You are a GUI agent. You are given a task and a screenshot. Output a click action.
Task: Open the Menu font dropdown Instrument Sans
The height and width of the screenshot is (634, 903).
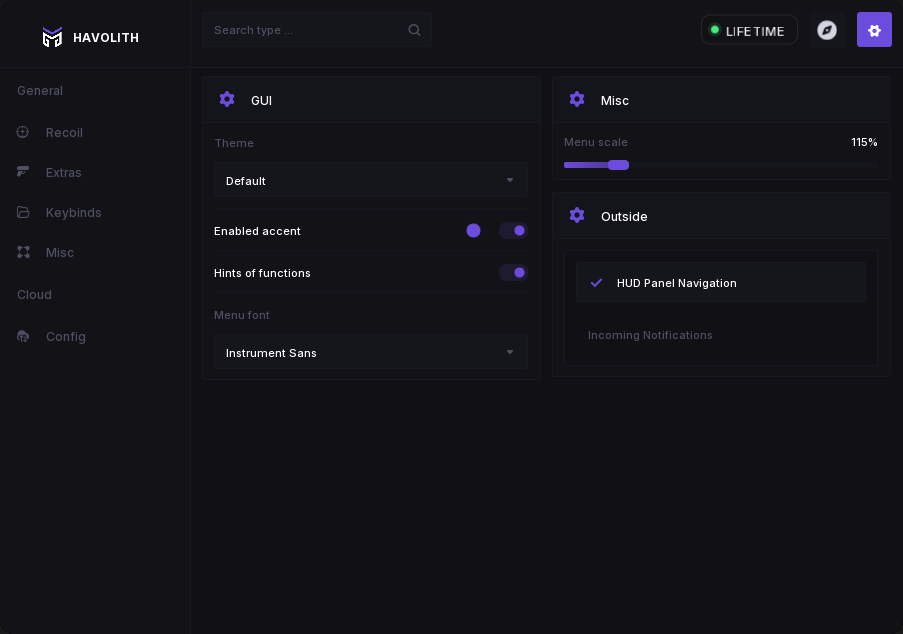(371, 352)
